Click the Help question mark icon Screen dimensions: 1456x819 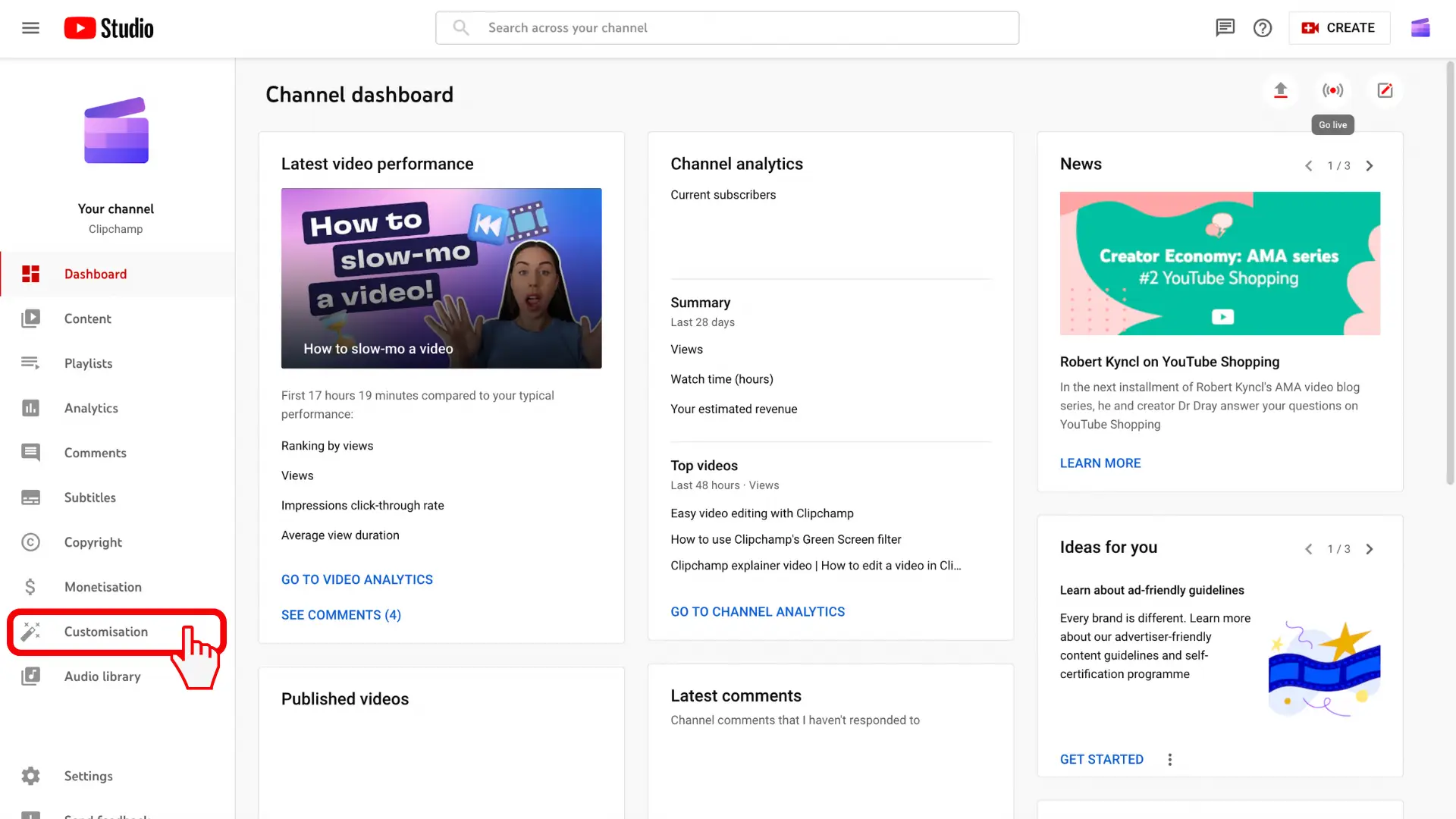pyautogui.click(x=1263, y=27)
